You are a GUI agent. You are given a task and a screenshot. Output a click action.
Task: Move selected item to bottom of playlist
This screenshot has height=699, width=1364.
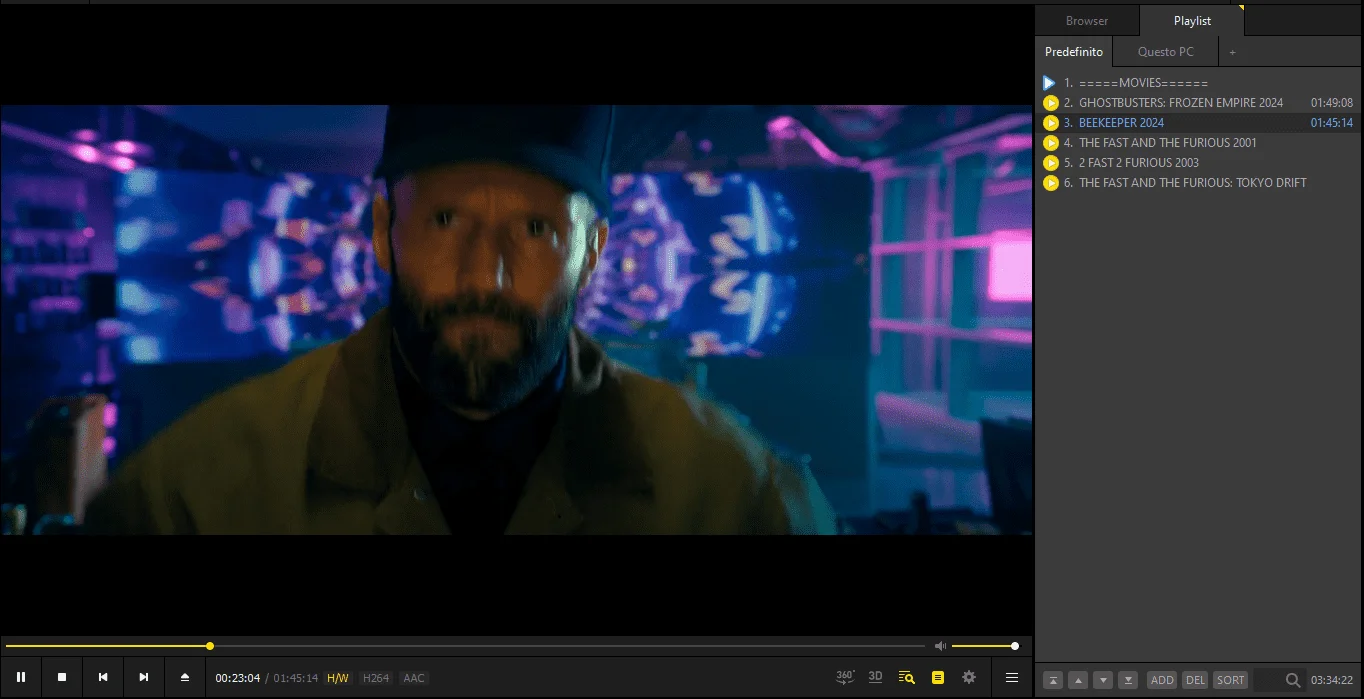pos(1128,680)
